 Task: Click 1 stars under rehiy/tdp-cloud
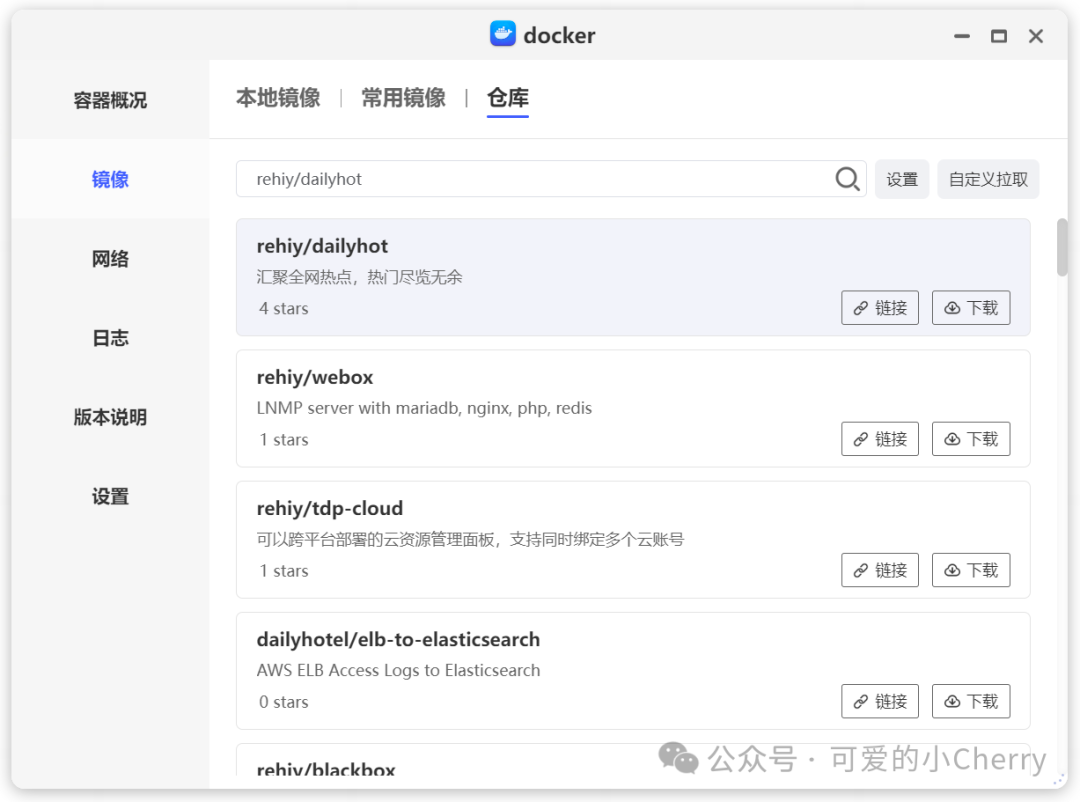coord(284,571)
